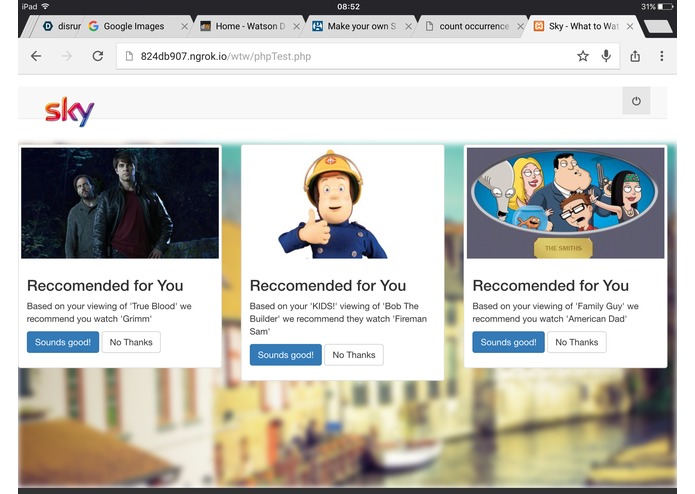Click the page icon in the address bar
The image size is (695, 494).
tap(129, 56)
